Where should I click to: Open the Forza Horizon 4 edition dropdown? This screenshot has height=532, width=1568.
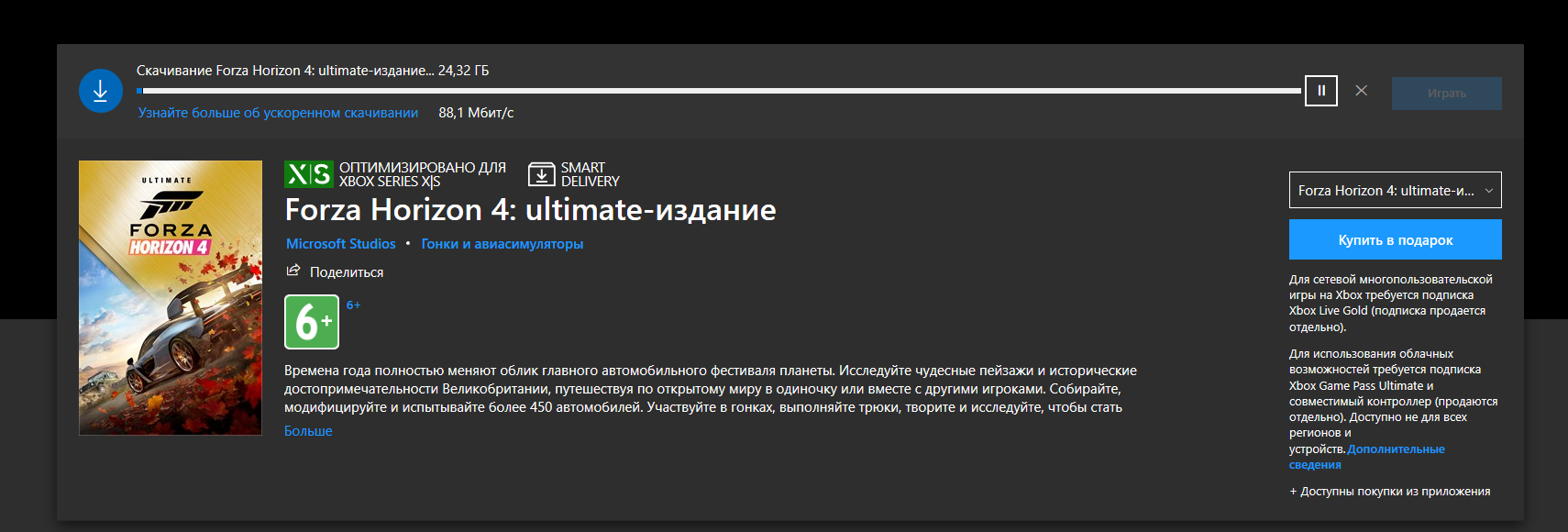(x=1396, y=190)
